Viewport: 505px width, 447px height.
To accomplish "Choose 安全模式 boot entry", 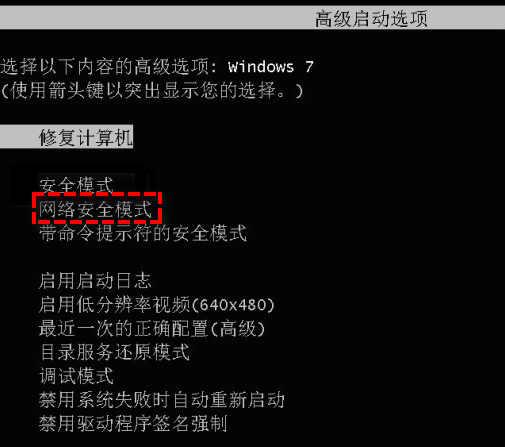I will 77,184.
